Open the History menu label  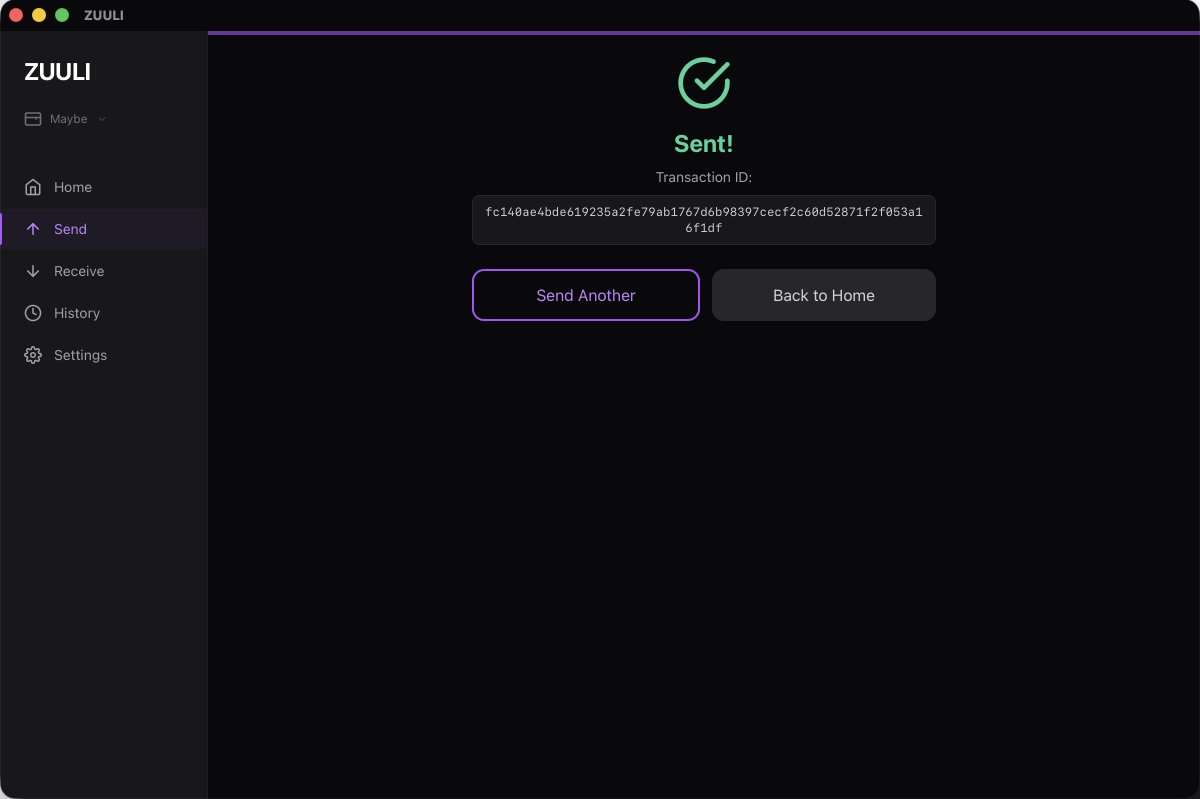[x=77, y=313]
